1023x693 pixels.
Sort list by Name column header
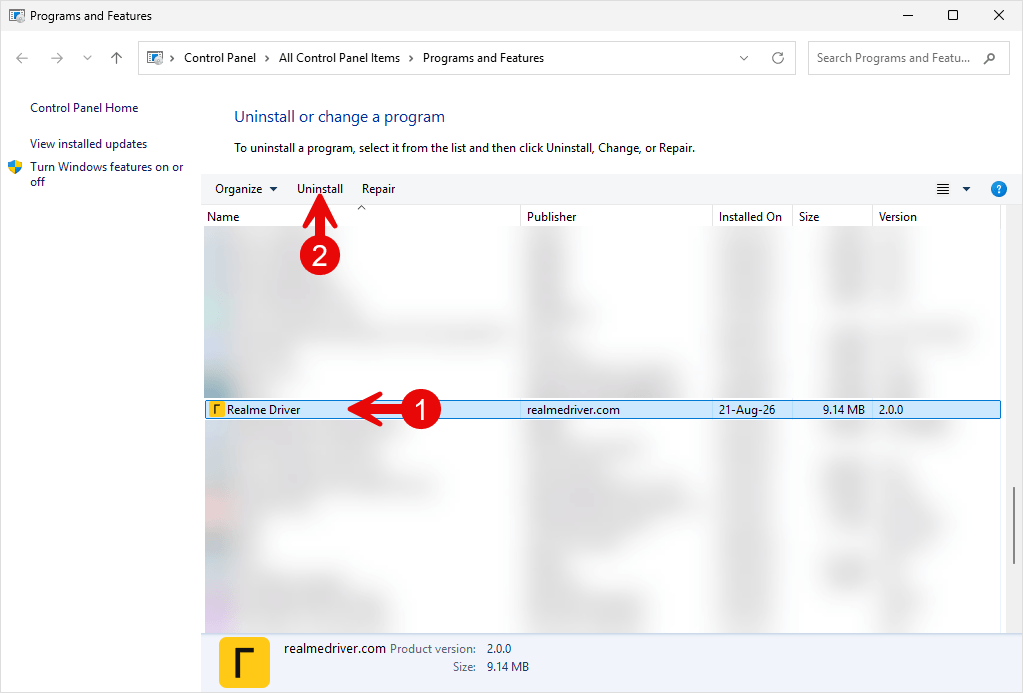[362, 217]
